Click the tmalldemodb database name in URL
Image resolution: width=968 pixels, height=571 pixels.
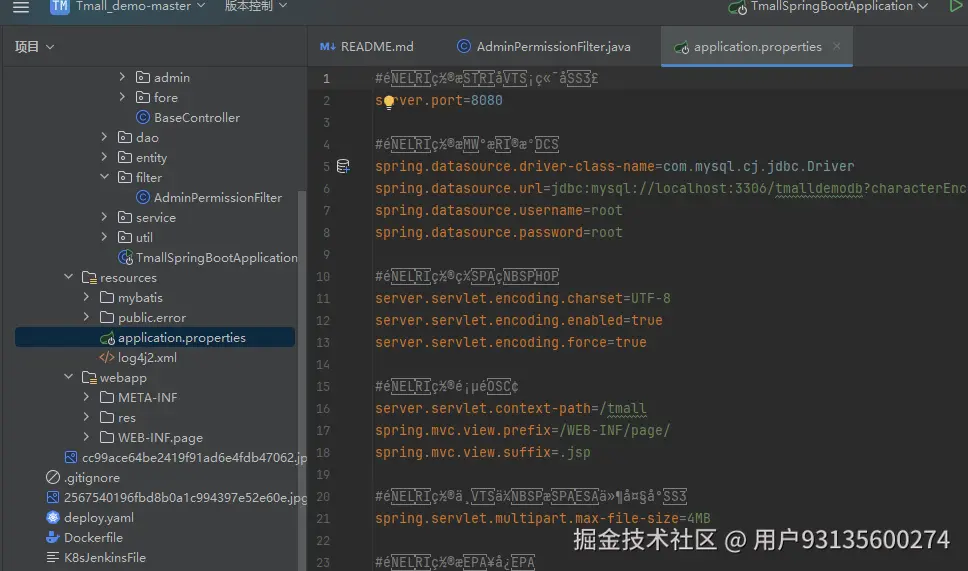[819, 188]
